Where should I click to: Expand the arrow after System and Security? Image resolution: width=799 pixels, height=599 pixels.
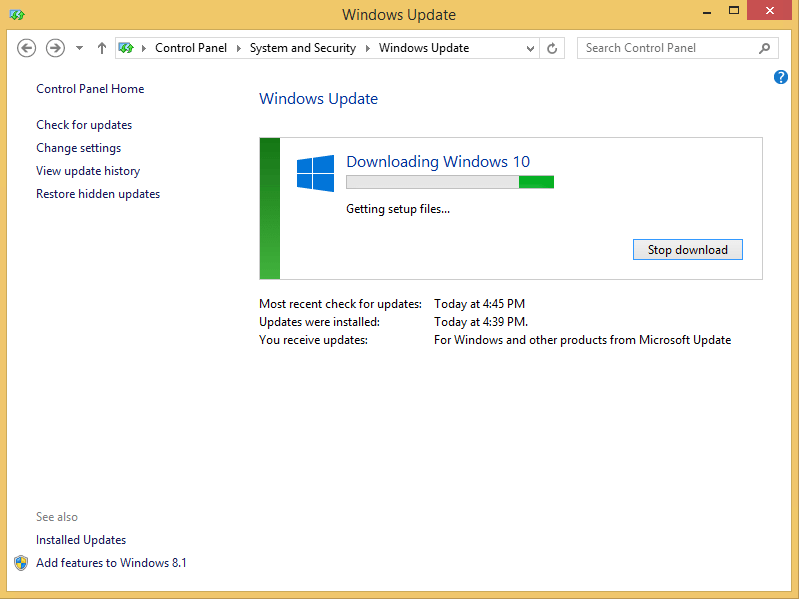tap(367, 48)
